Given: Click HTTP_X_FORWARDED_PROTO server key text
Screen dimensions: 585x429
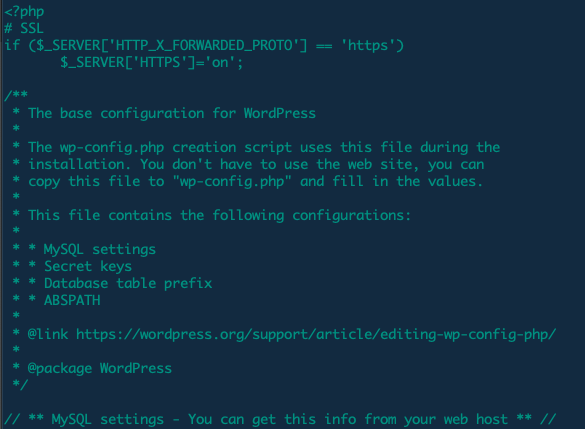Looking at the screenshot, I should tap(206, 46).
